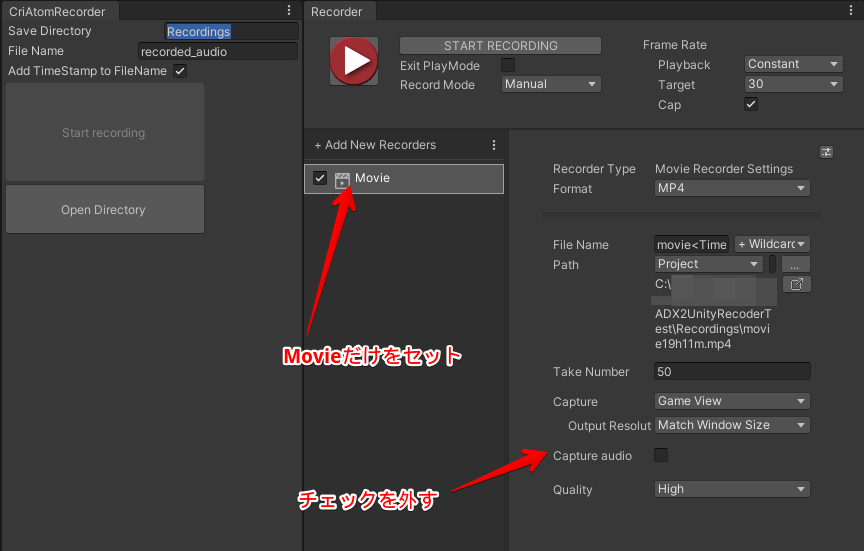Click the Take Number field showing 50

732,371
